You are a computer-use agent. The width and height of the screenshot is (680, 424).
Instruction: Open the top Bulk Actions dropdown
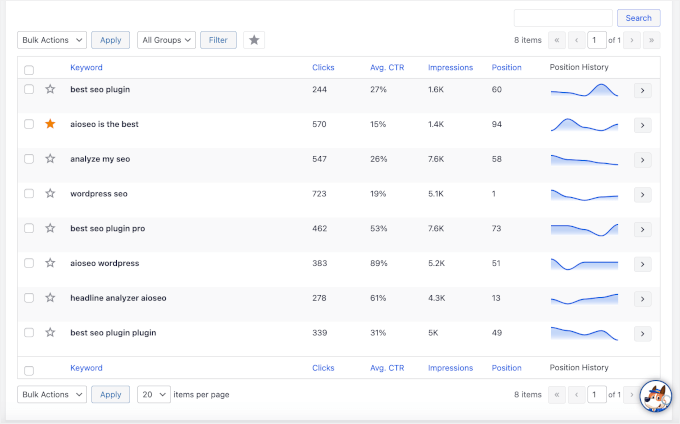[52, 40]
